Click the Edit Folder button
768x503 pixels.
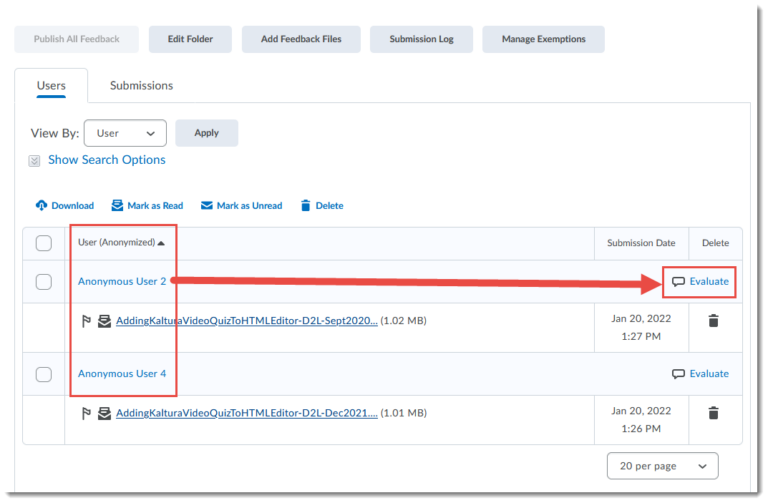(x=190, y=39)
